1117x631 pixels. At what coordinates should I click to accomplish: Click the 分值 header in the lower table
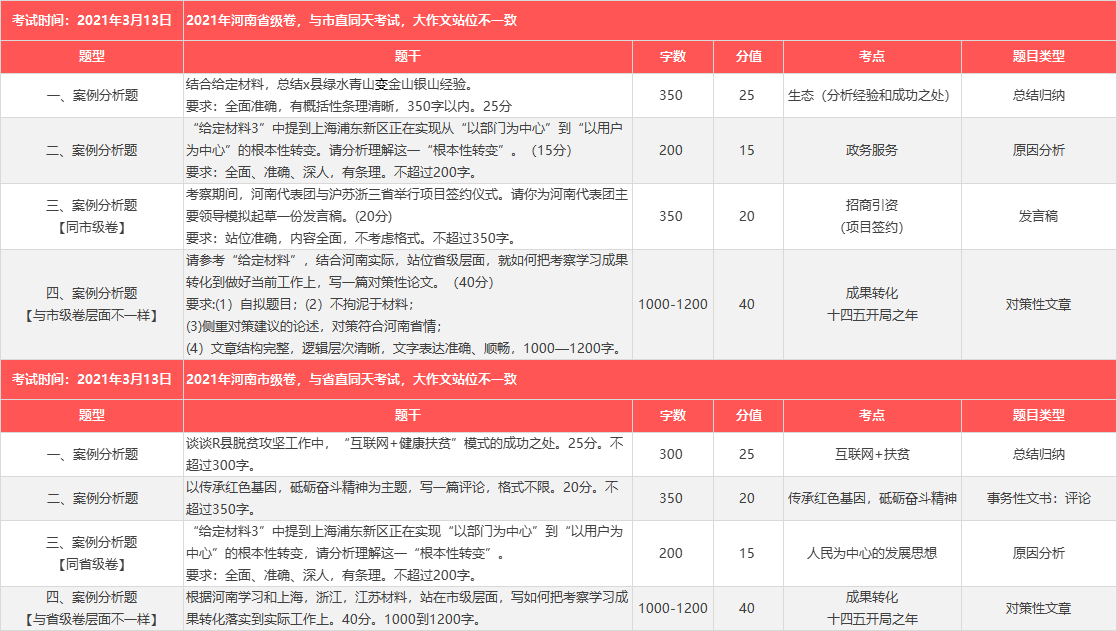pos(748,415)
